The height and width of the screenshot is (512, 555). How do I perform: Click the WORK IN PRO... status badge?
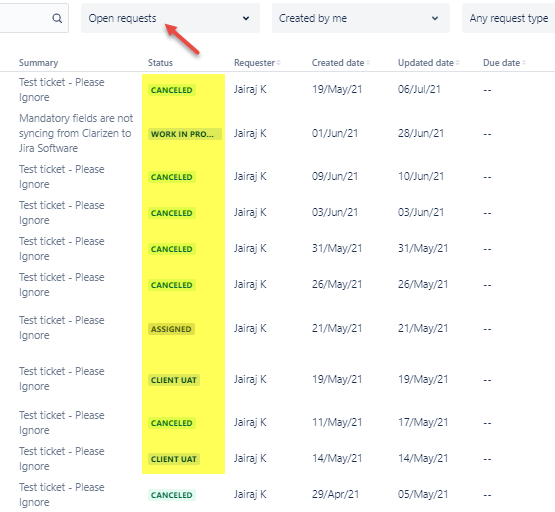(x=184, y=134)
